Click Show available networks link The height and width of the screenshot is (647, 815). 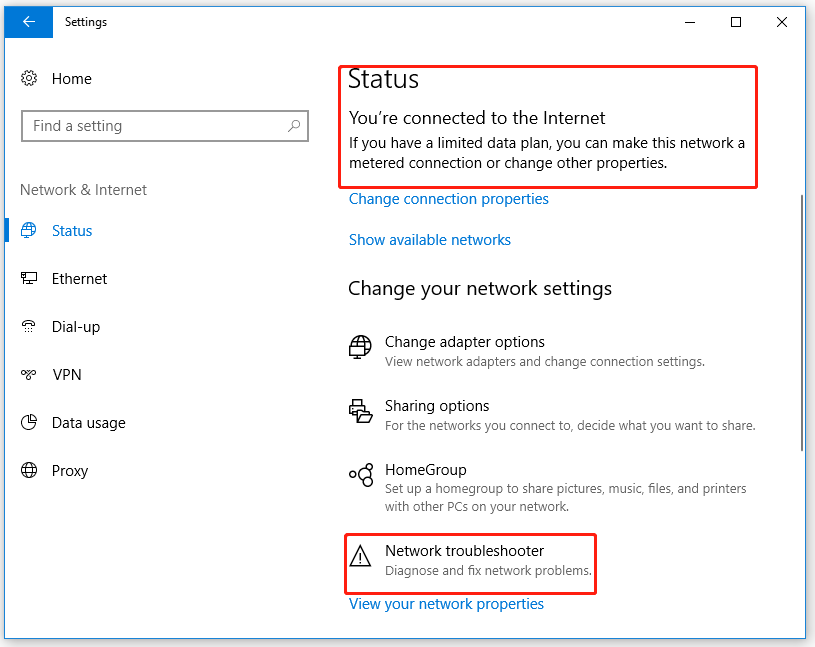point(429,240)
